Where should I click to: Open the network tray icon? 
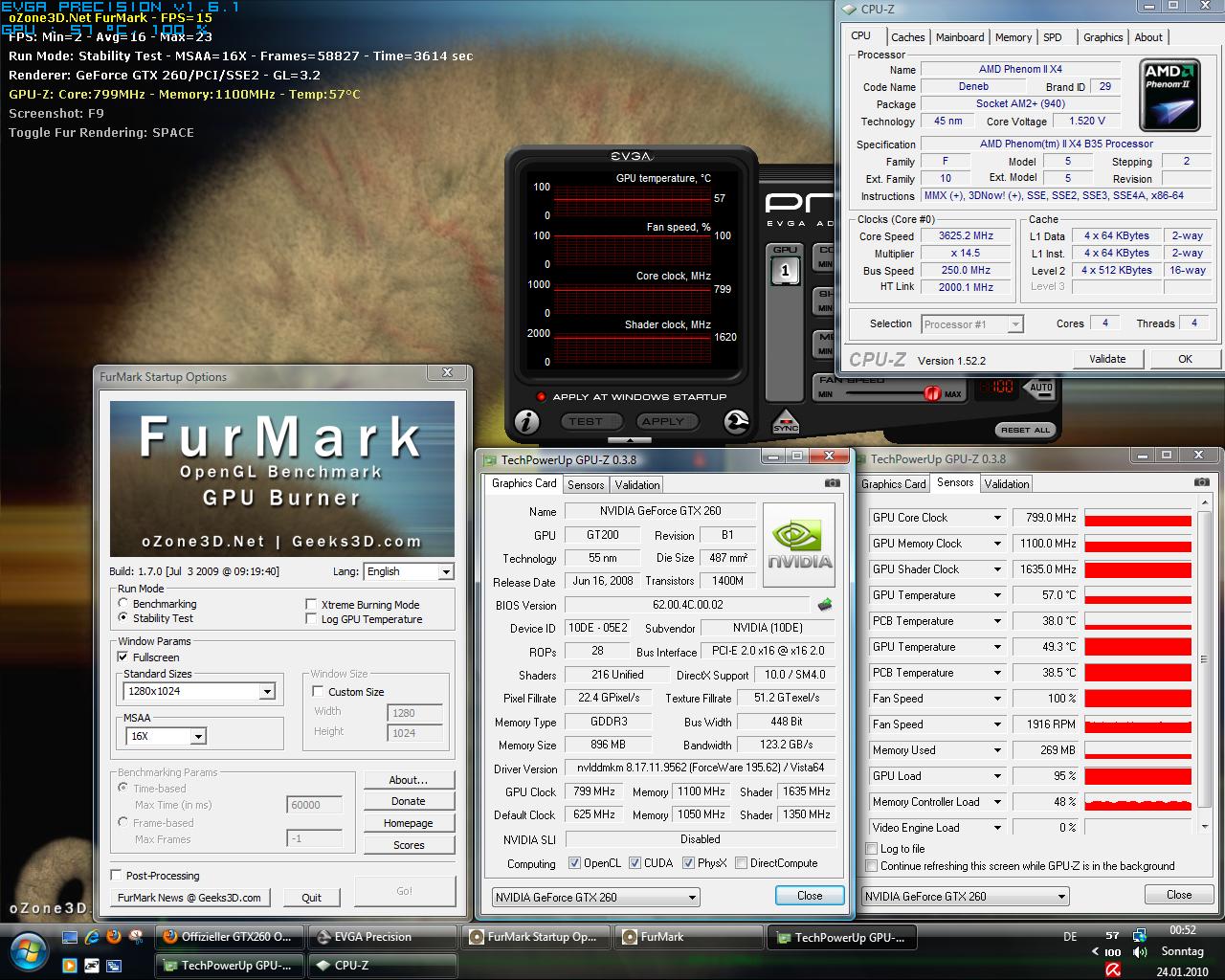pos(1140,935)
